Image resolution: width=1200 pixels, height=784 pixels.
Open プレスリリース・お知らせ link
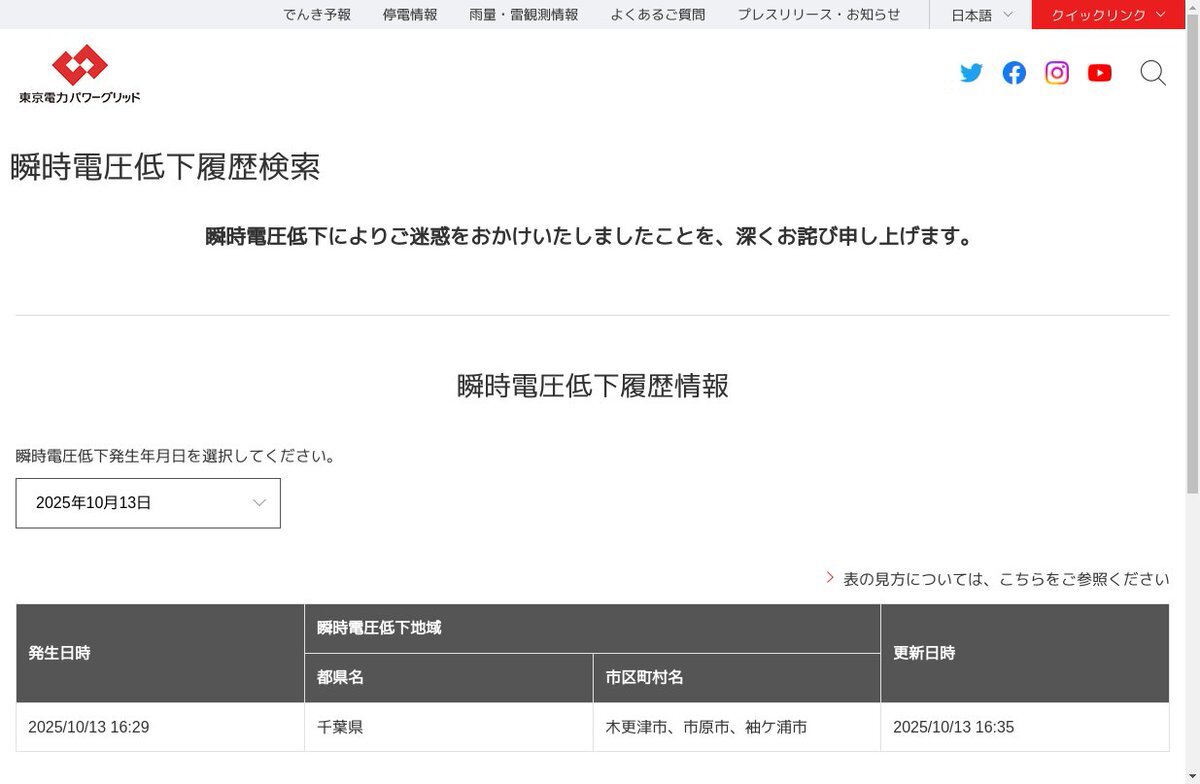click(x=819, y=15)
